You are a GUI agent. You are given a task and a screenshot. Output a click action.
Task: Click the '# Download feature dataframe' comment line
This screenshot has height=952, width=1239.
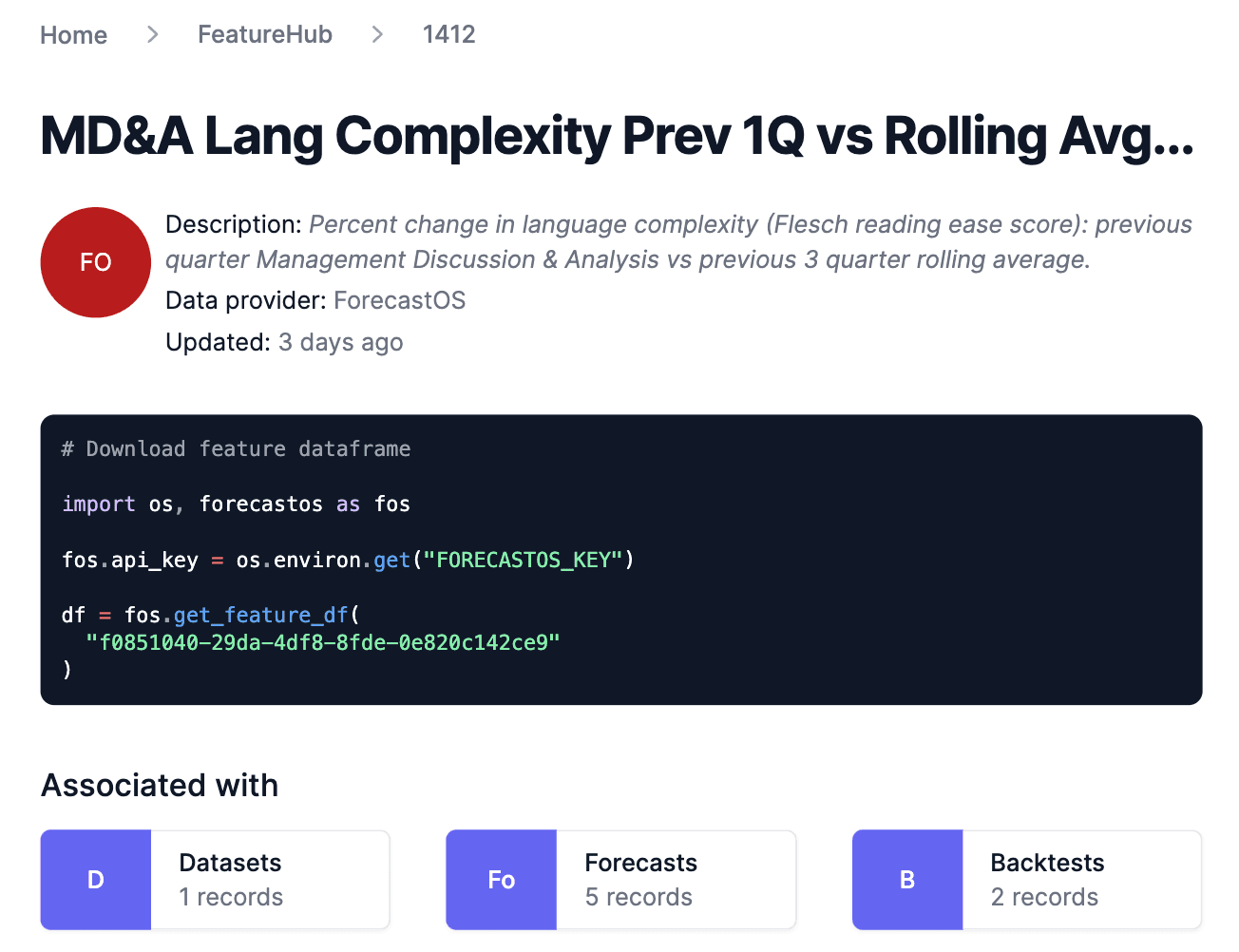(x=236, y=448)
